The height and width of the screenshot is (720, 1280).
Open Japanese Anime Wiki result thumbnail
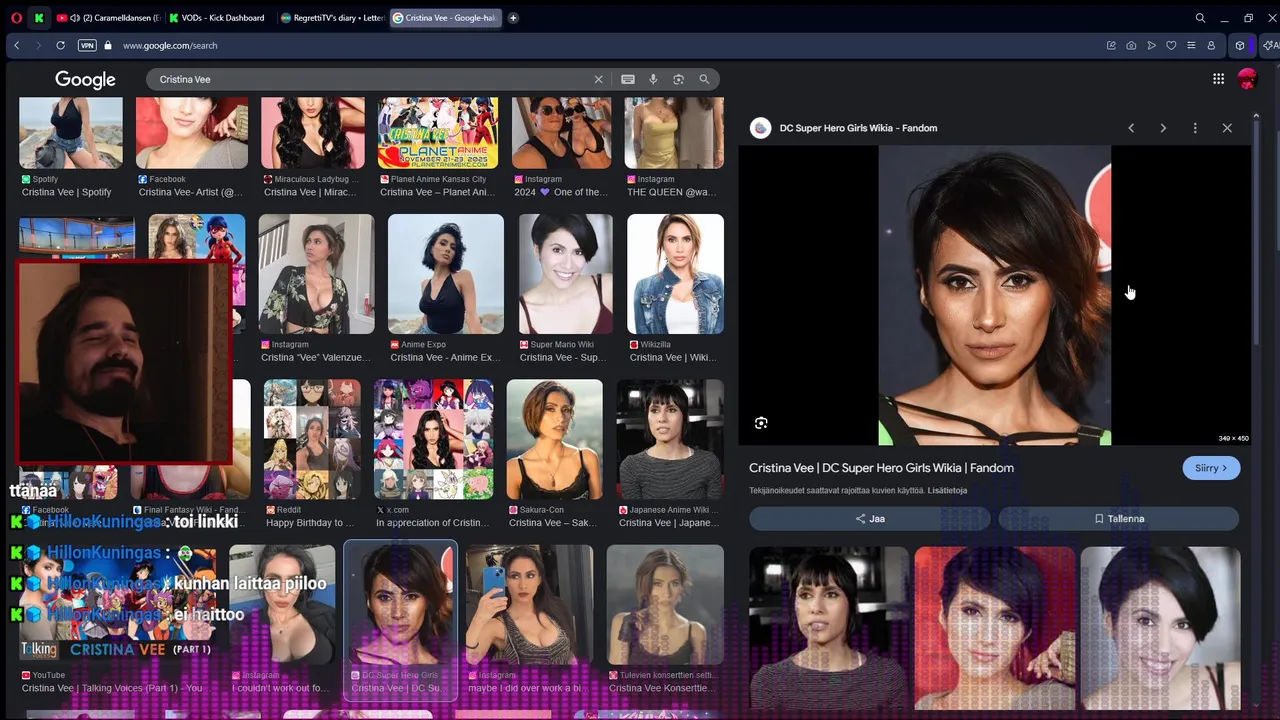670,439
